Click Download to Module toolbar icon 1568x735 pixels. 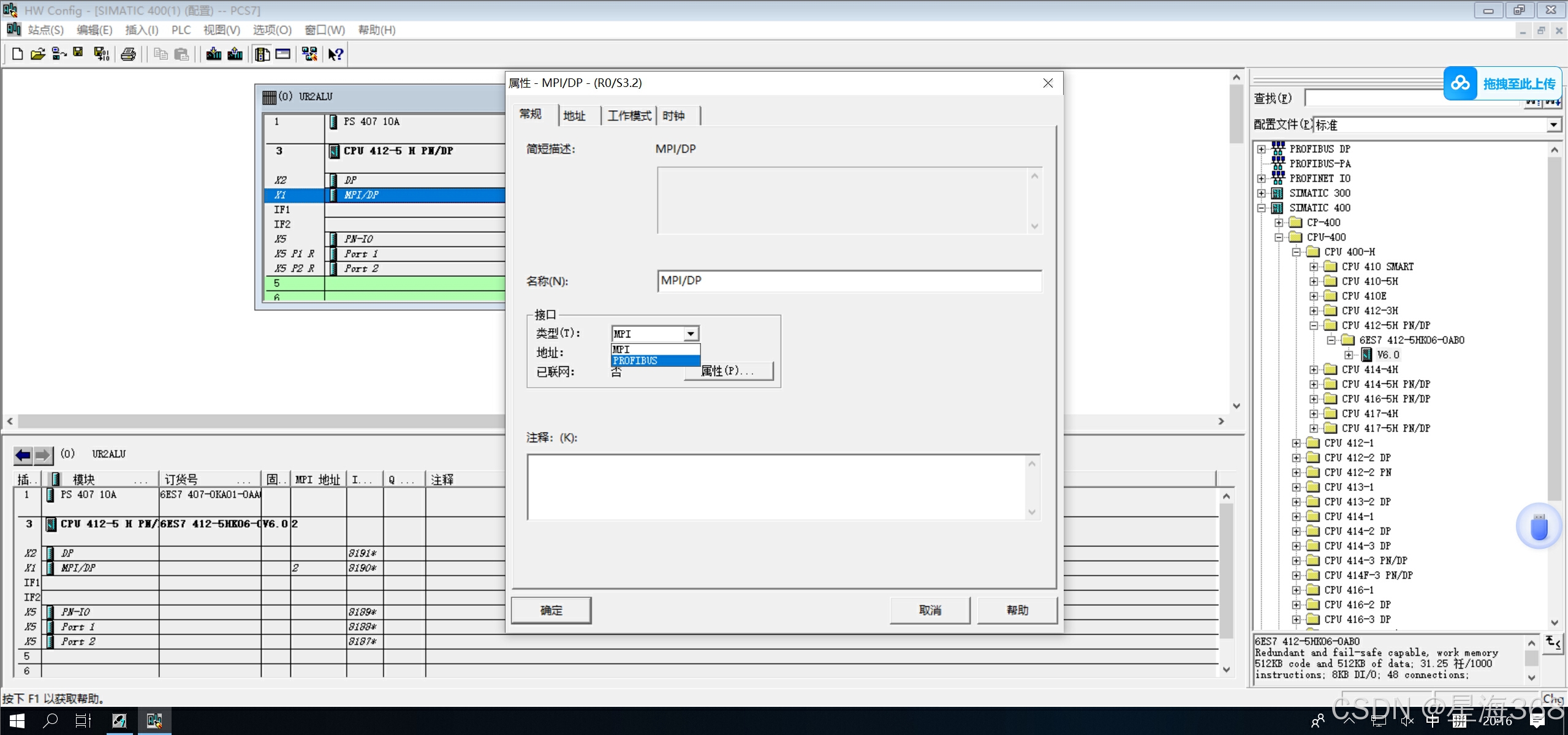coord(214,55)
